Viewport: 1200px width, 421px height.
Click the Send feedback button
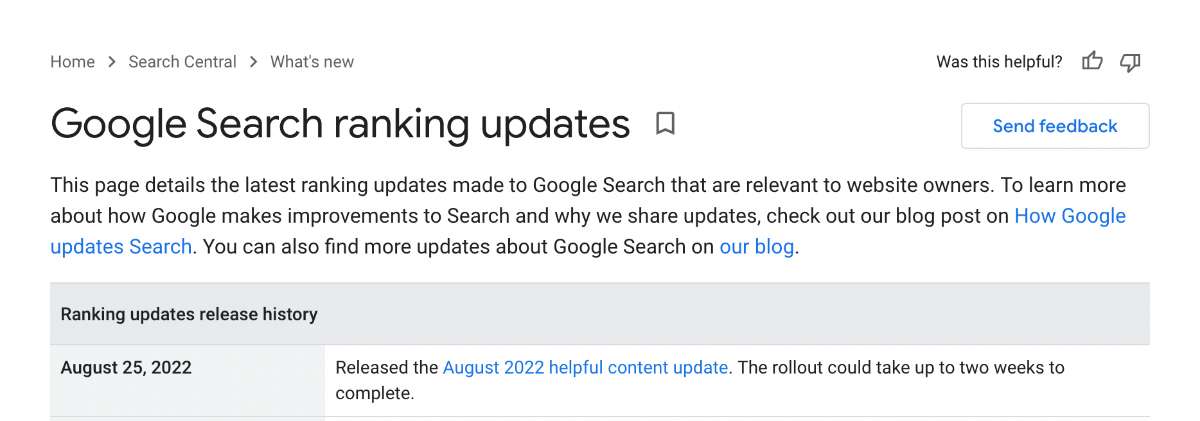[x=1055, y=126]
